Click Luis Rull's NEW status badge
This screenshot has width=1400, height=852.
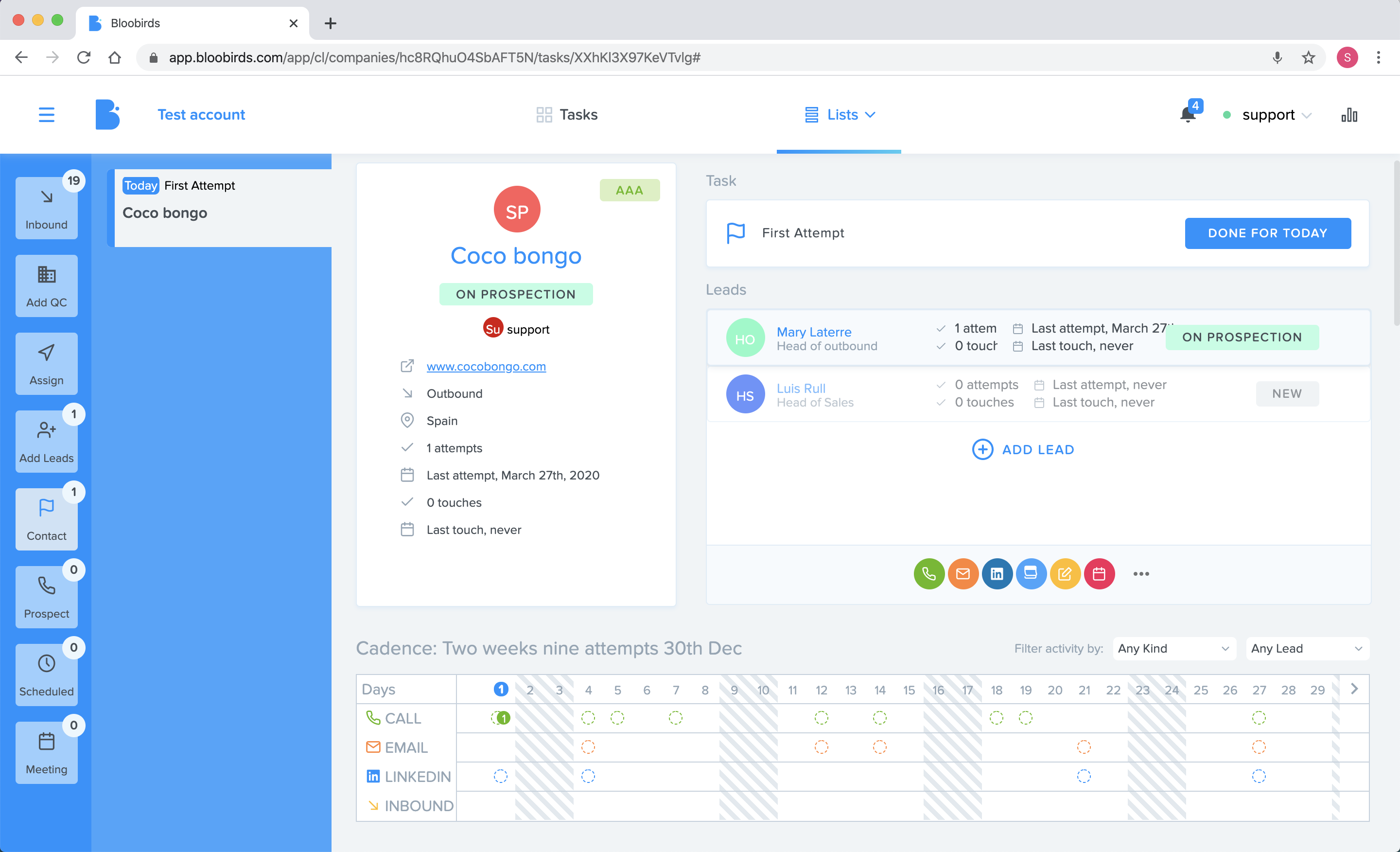click(1287, 393)
